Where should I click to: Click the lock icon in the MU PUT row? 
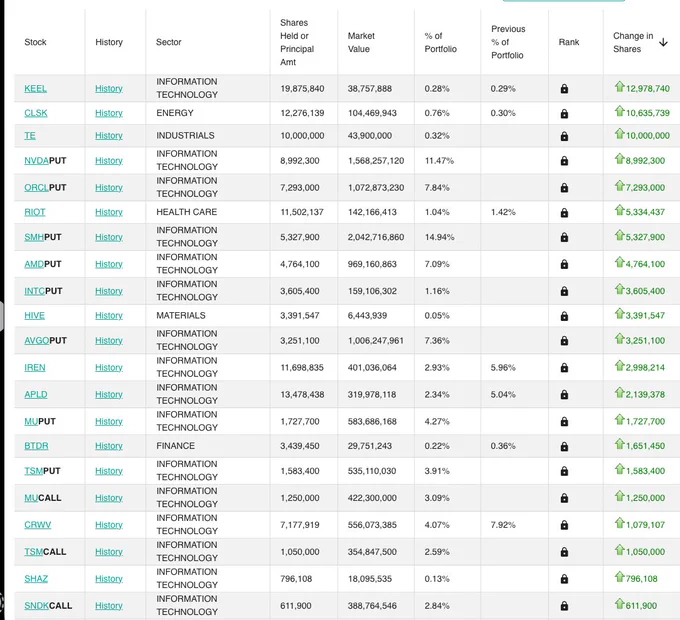[x=564, y=421]
